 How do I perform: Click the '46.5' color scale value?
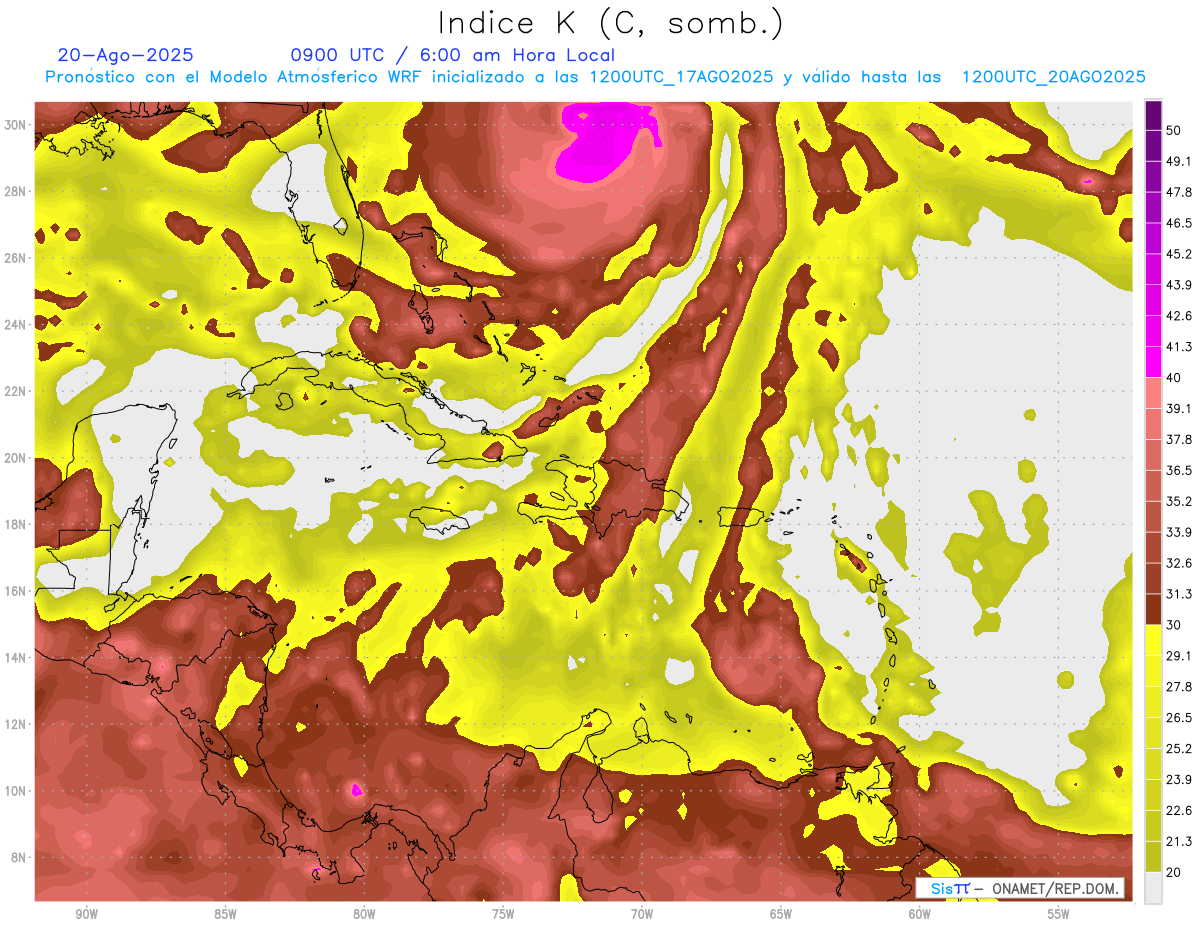pyautogui.click(x=1178, y=223)
